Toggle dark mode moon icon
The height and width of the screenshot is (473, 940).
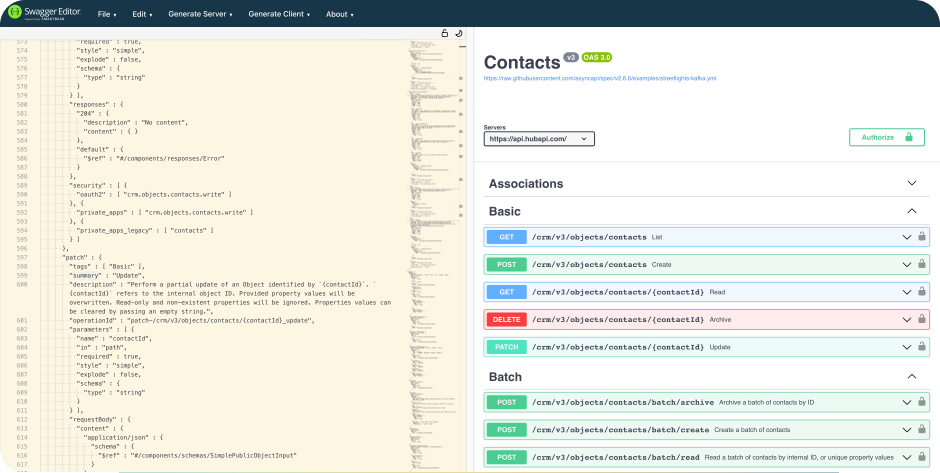(x=459, y=34)
